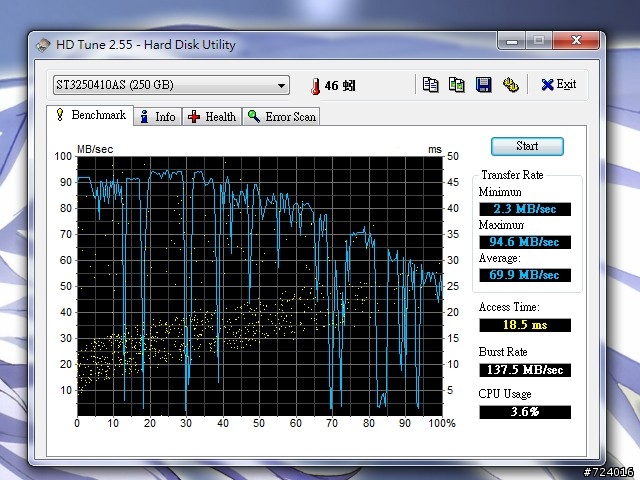
Task: Click the CPU Usage value 3.6%
Action: [525, 412]
